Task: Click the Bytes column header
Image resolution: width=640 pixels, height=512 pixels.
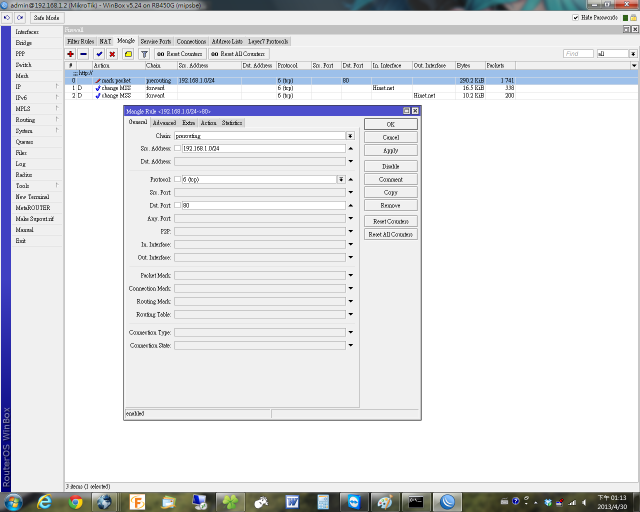Action: coord(470,65)
